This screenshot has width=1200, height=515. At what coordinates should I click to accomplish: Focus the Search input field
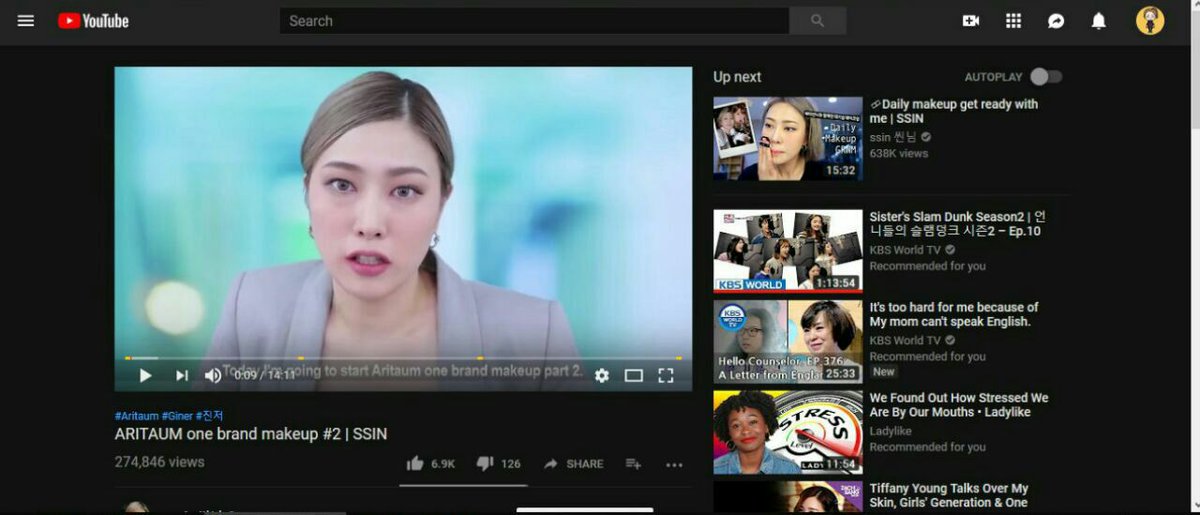(534, 21)
